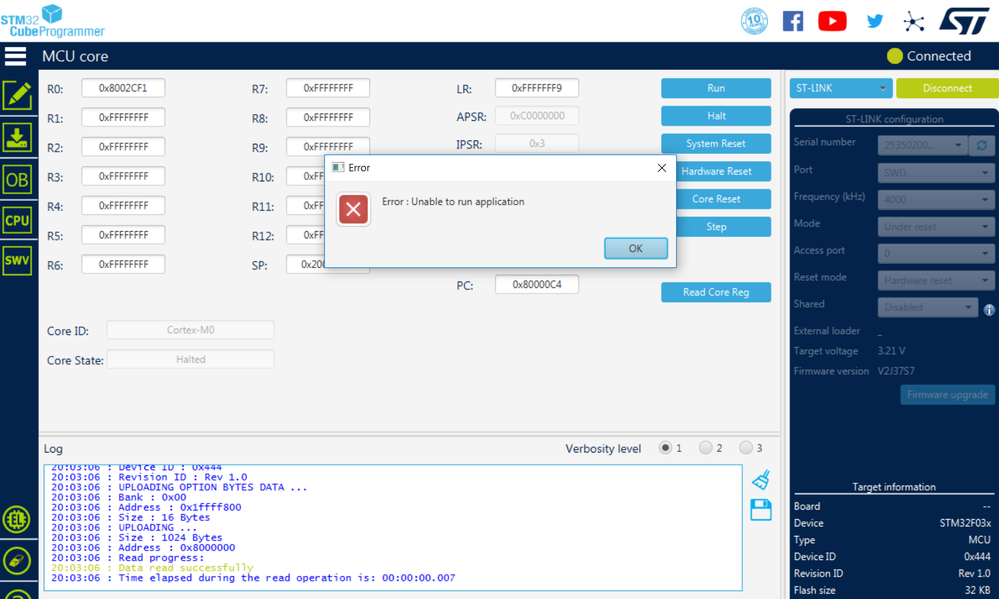Click the R0 register field
The width and height of the screenshot is (999, 599).
pyautogui.click(x=123, y=88)
